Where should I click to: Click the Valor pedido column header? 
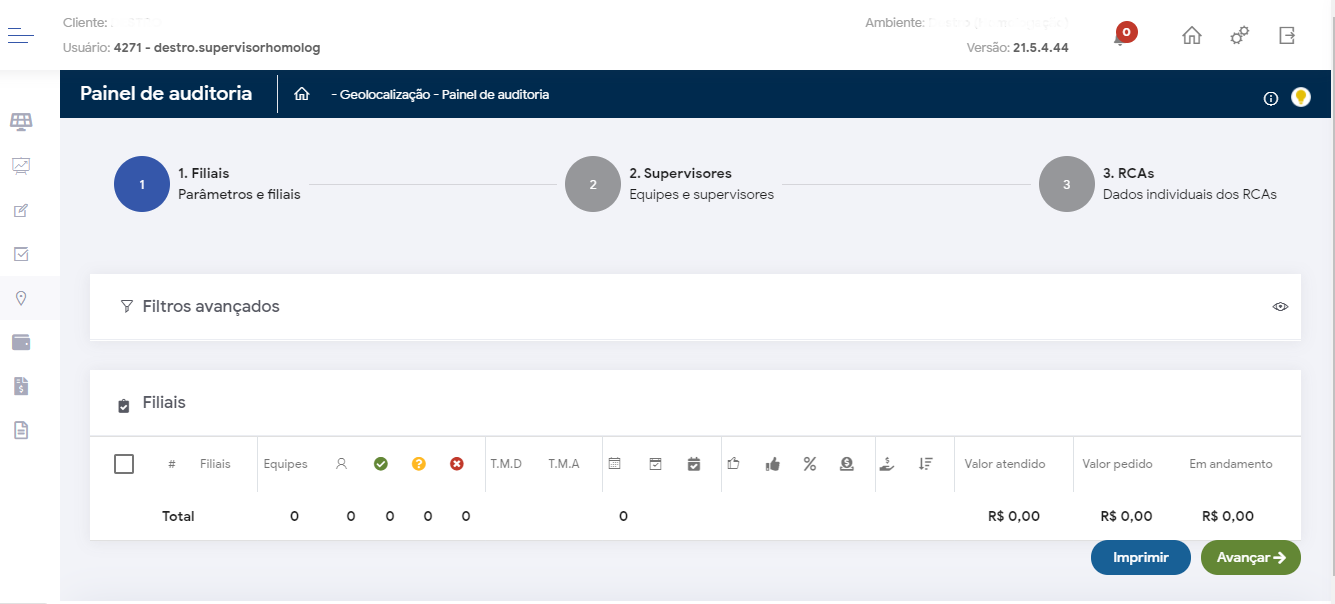1118,464
